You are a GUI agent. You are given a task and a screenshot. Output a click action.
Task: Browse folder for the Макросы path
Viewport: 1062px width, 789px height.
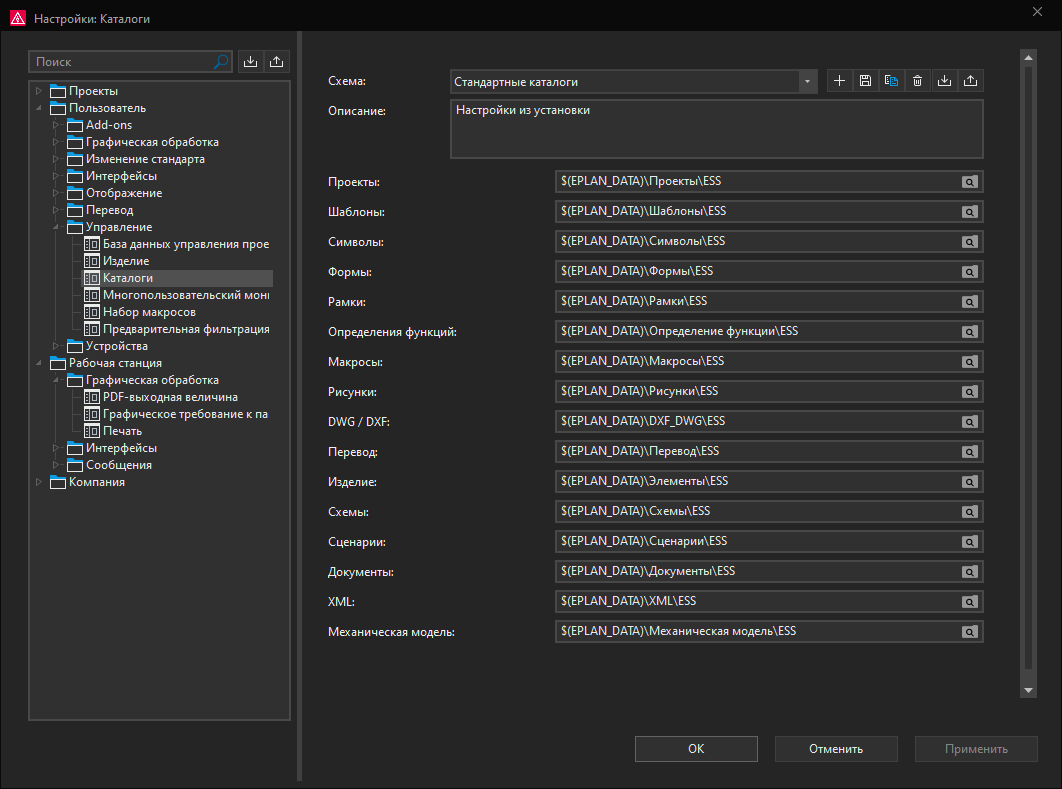coord(970,362)
